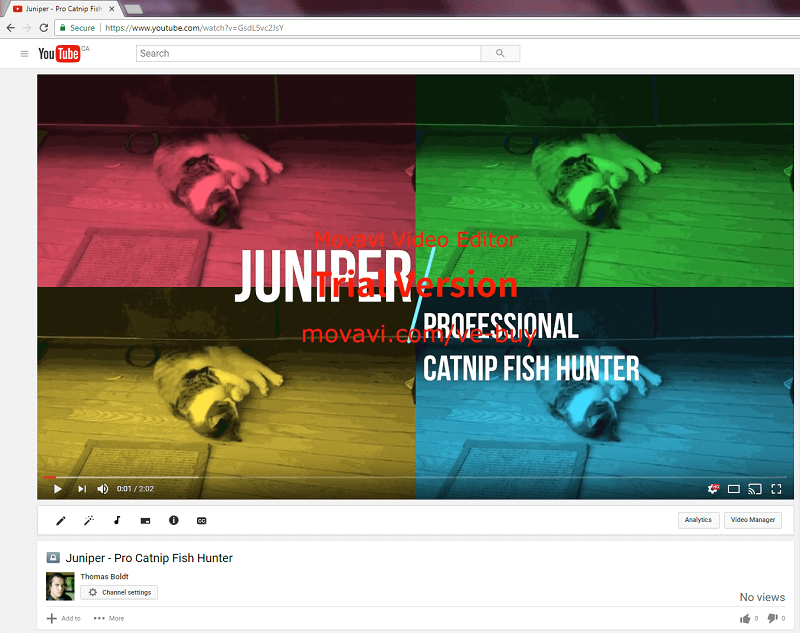800x633 pixels.
Task: Open a new browser tab
Action: click(x=133, y=9)
